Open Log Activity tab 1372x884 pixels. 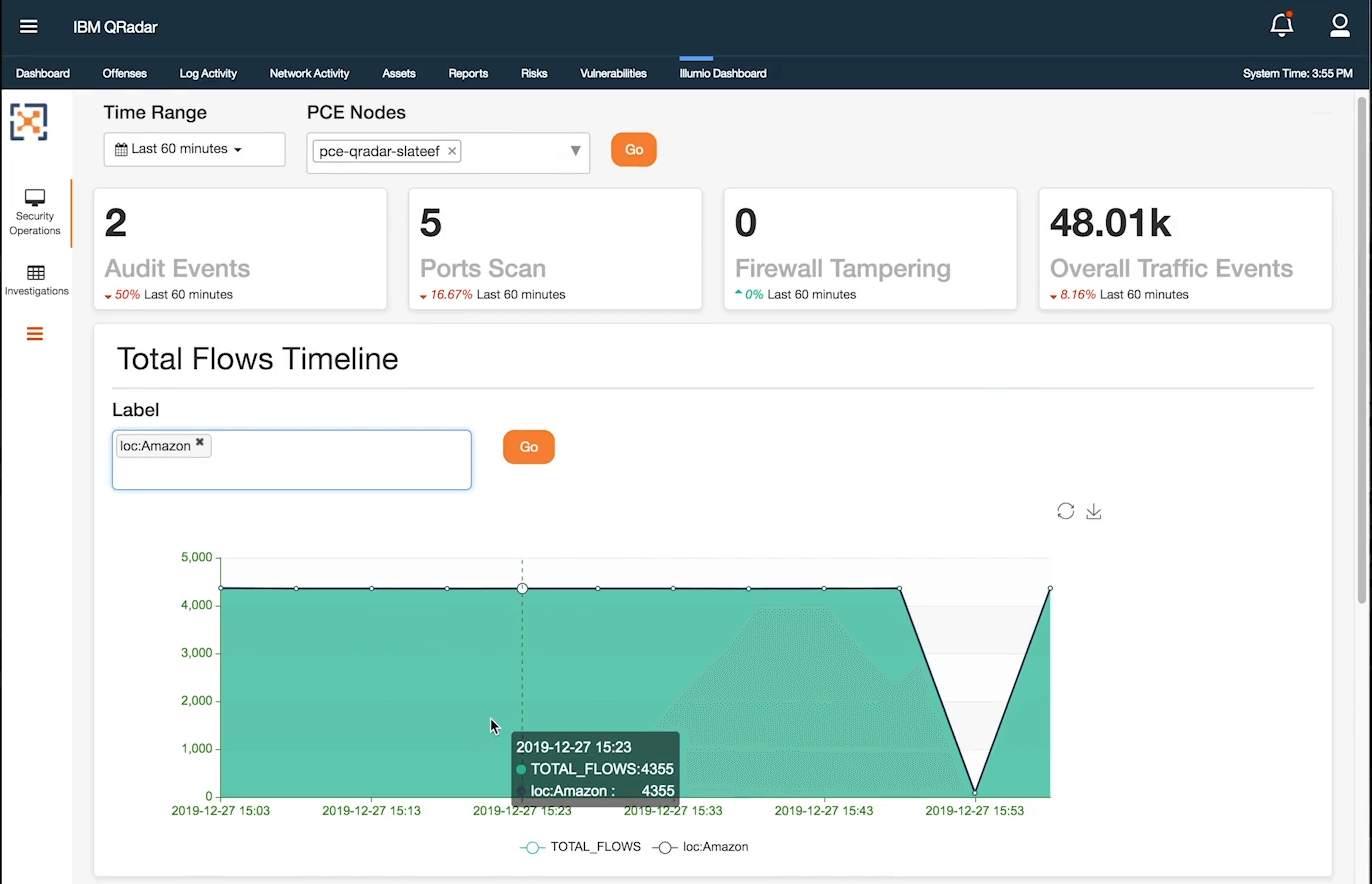208,73
